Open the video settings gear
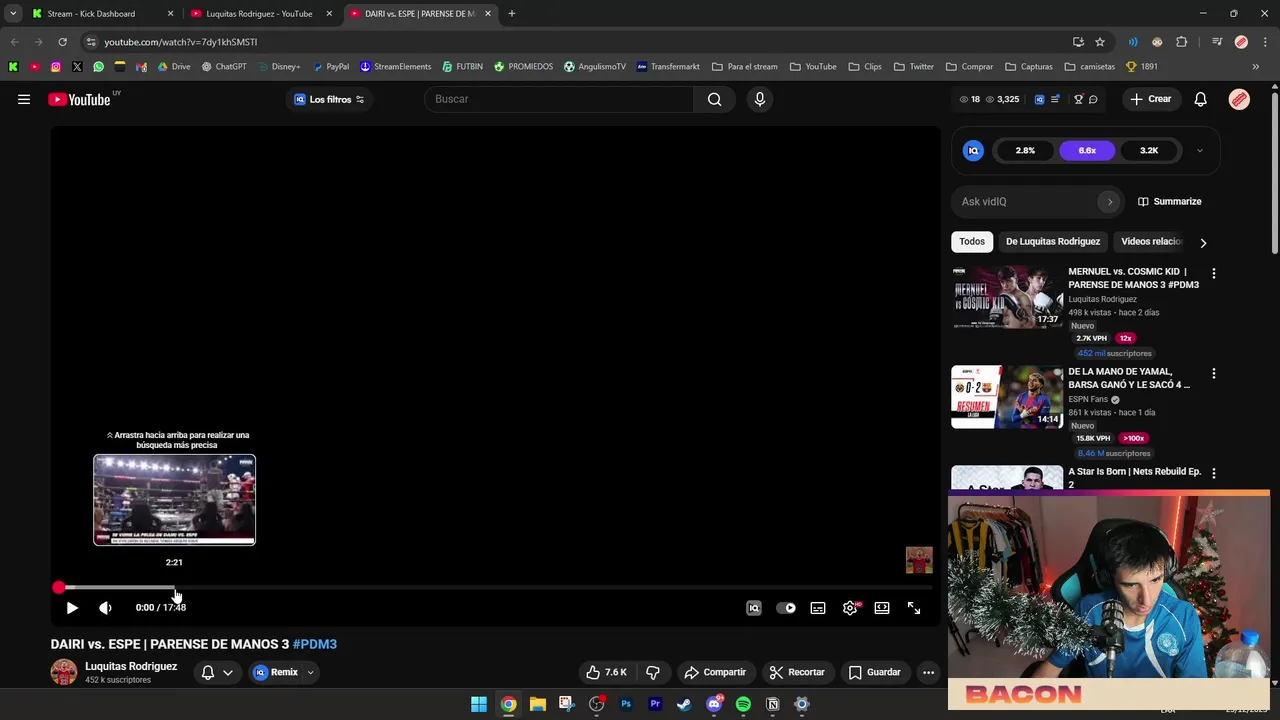 pos(850,608)
